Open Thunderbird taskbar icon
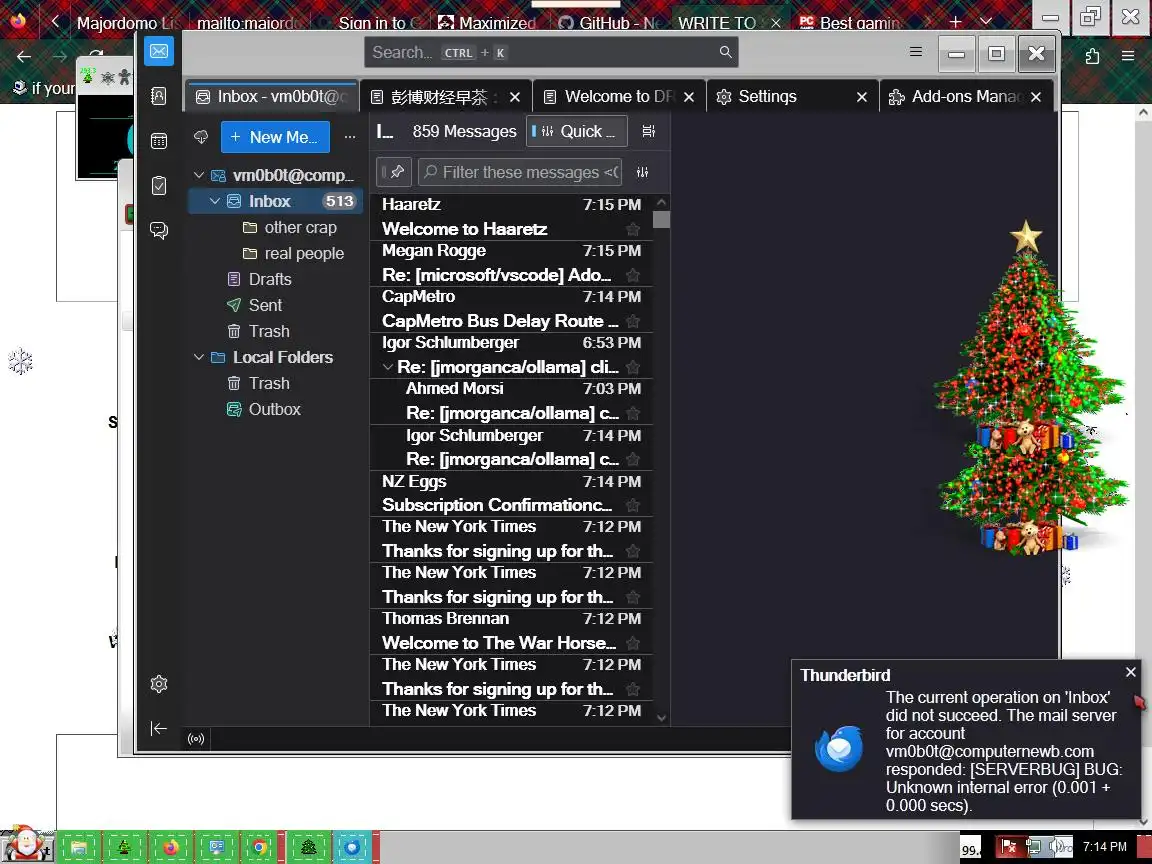Image resolution: width=1152 pixels, height=864 pixels. tap(353, 848)
